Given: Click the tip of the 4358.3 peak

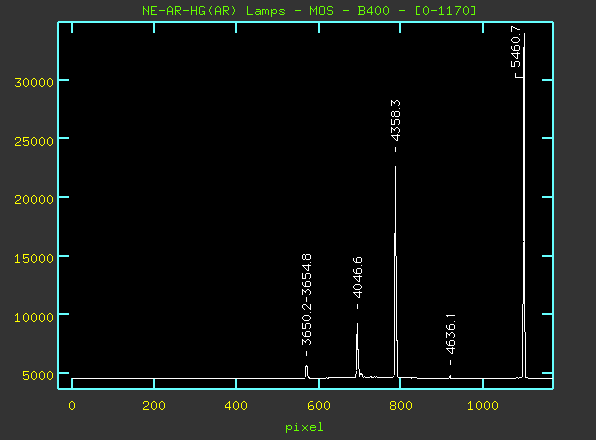Looking at the screenshot, I should click(395, 166).
